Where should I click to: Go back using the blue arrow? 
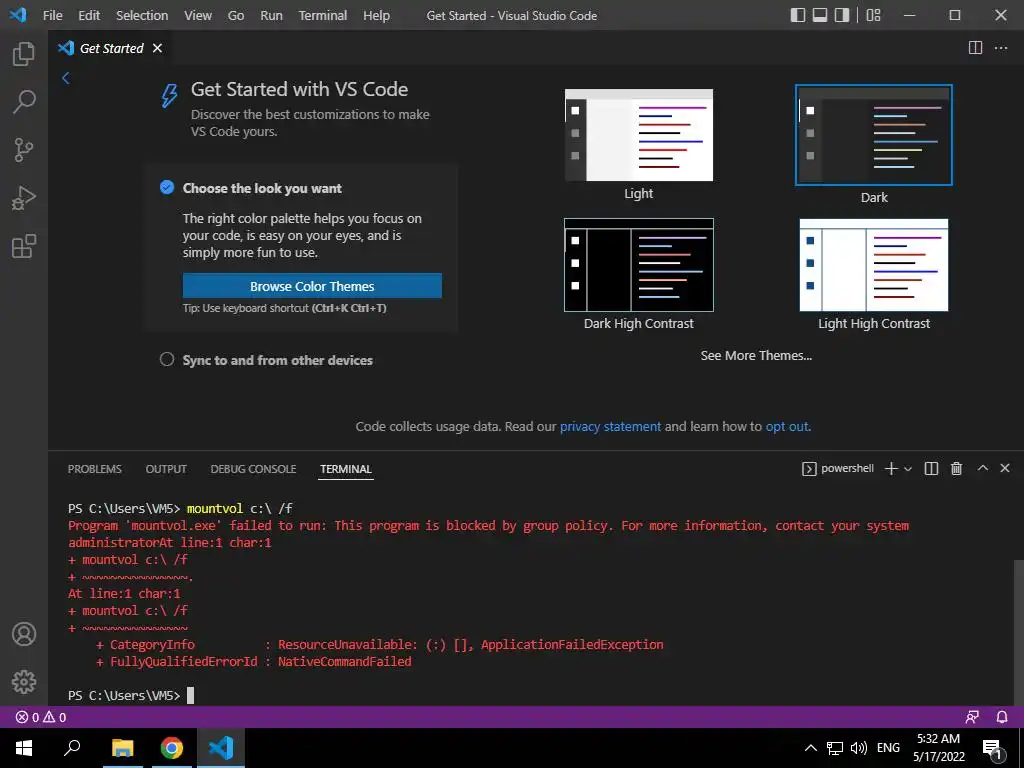(65, 78)
